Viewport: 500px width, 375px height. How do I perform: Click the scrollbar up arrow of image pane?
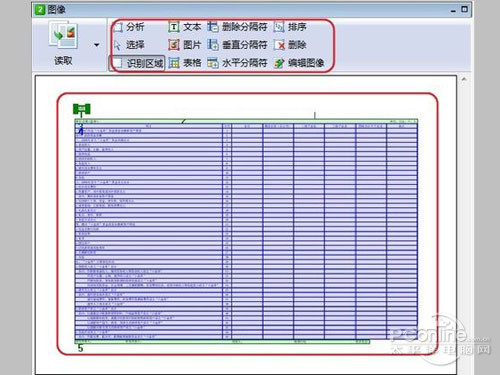coord(464,79)
